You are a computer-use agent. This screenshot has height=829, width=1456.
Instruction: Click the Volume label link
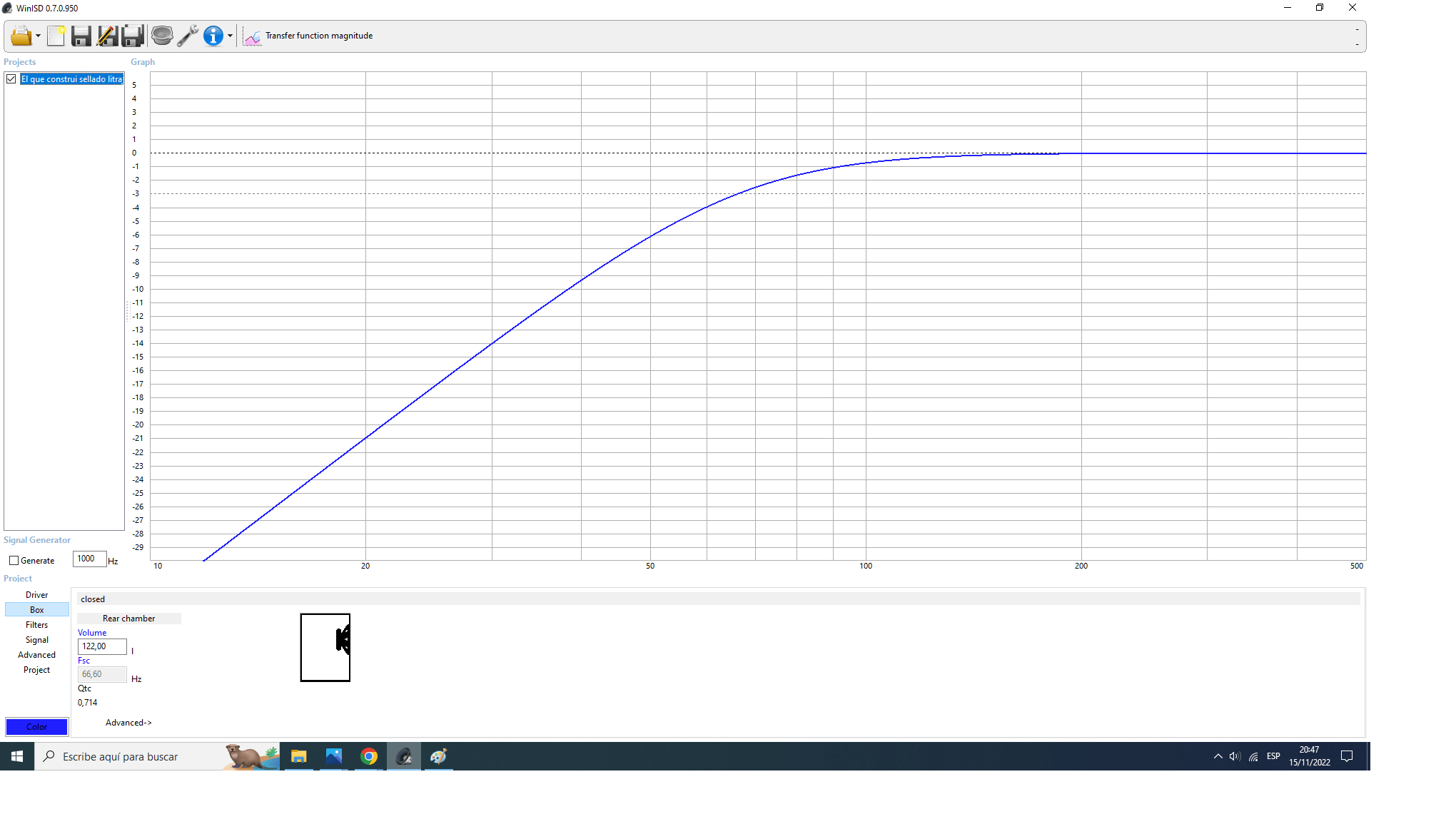coord(92,633)
